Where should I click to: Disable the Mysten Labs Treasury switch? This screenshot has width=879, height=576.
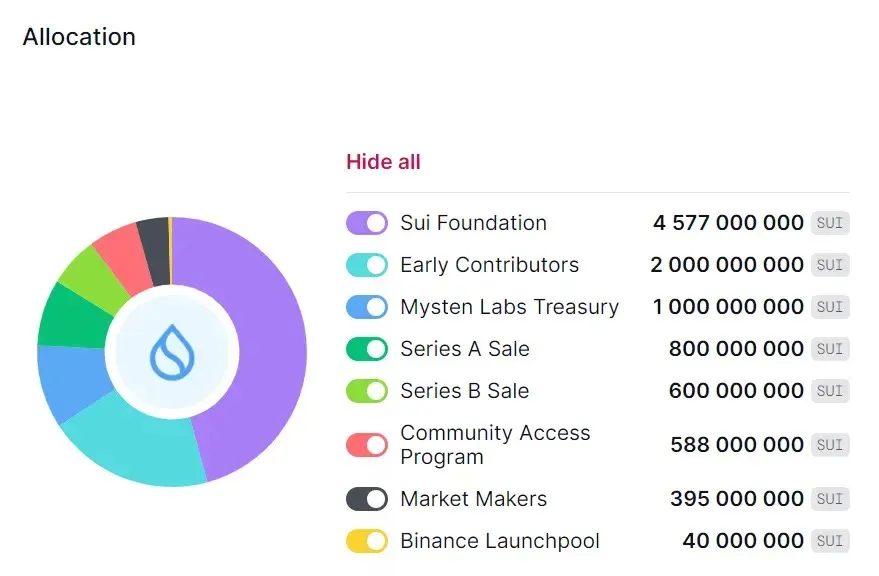click(366, 307)
